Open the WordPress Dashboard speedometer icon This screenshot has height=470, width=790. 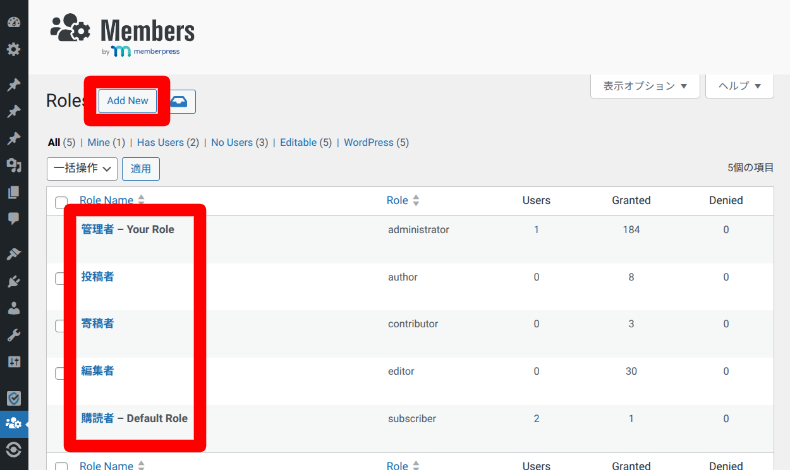[14, 22]
